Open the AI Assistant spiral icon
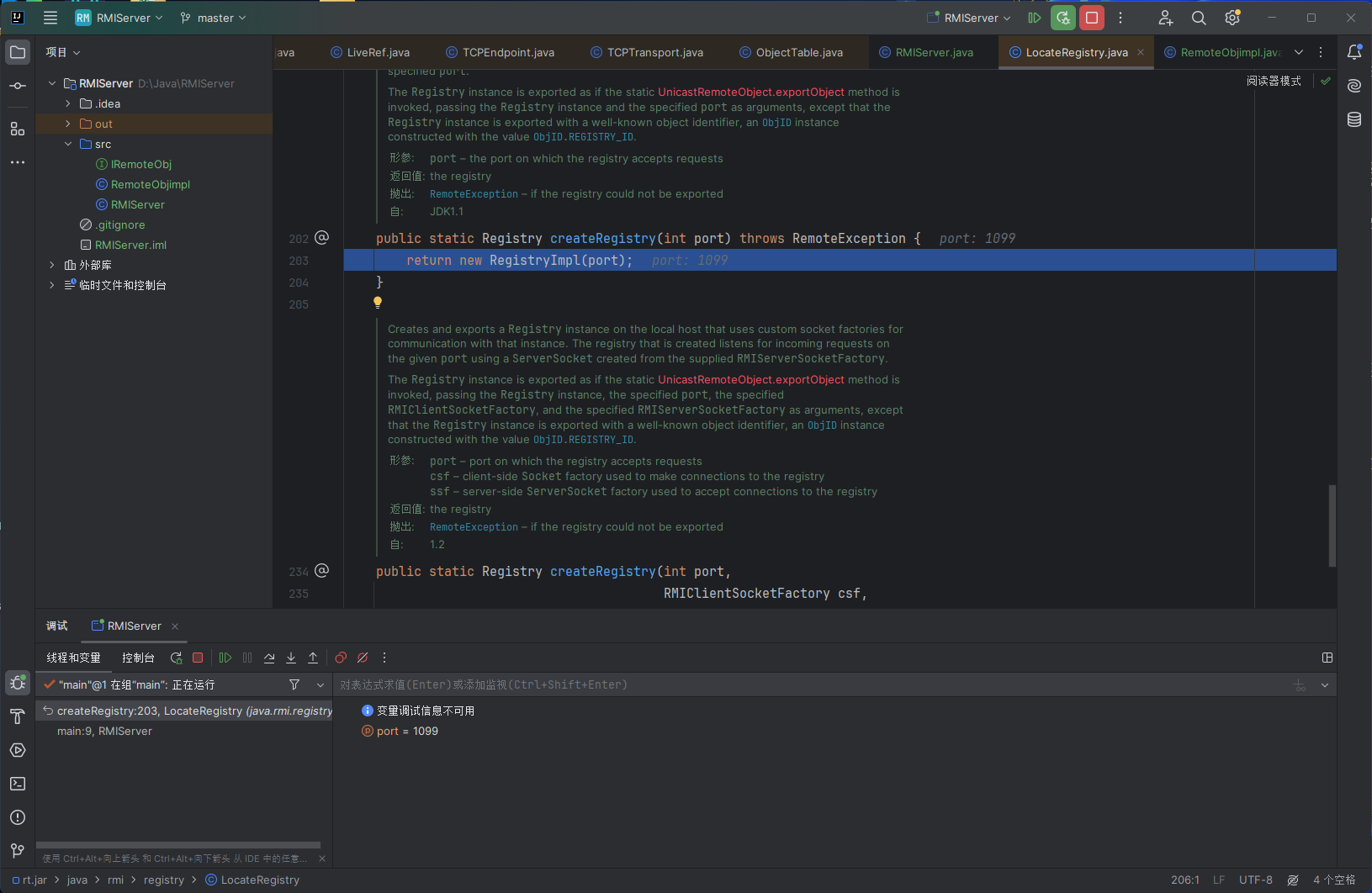This screenshot has height=893, width=1372. [x=1354, y=86]
